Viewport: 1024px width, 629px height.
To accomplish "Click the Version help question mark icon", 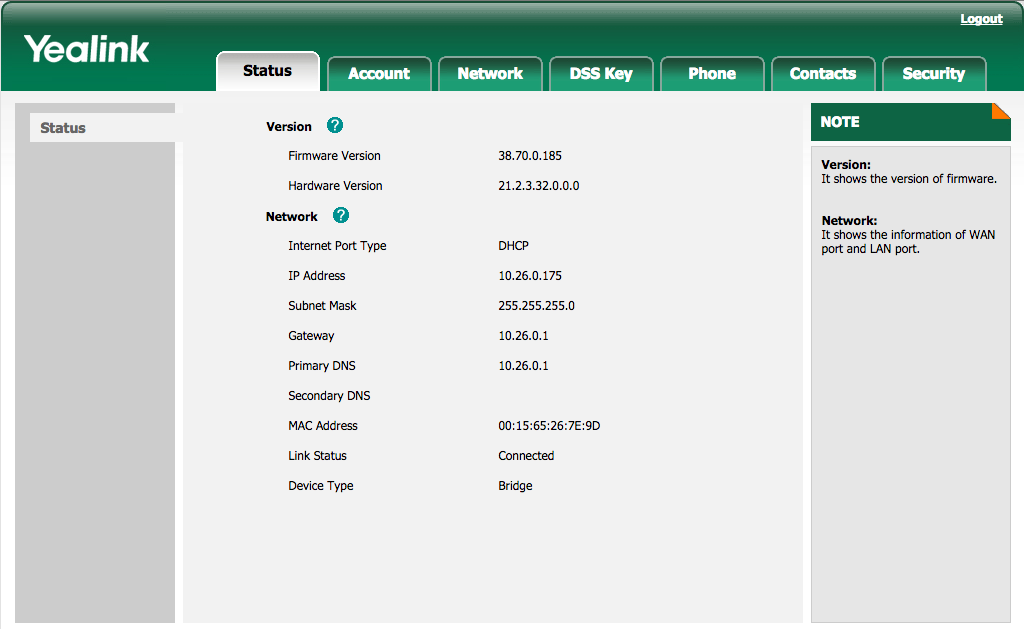I will click(x=334, y=125).
